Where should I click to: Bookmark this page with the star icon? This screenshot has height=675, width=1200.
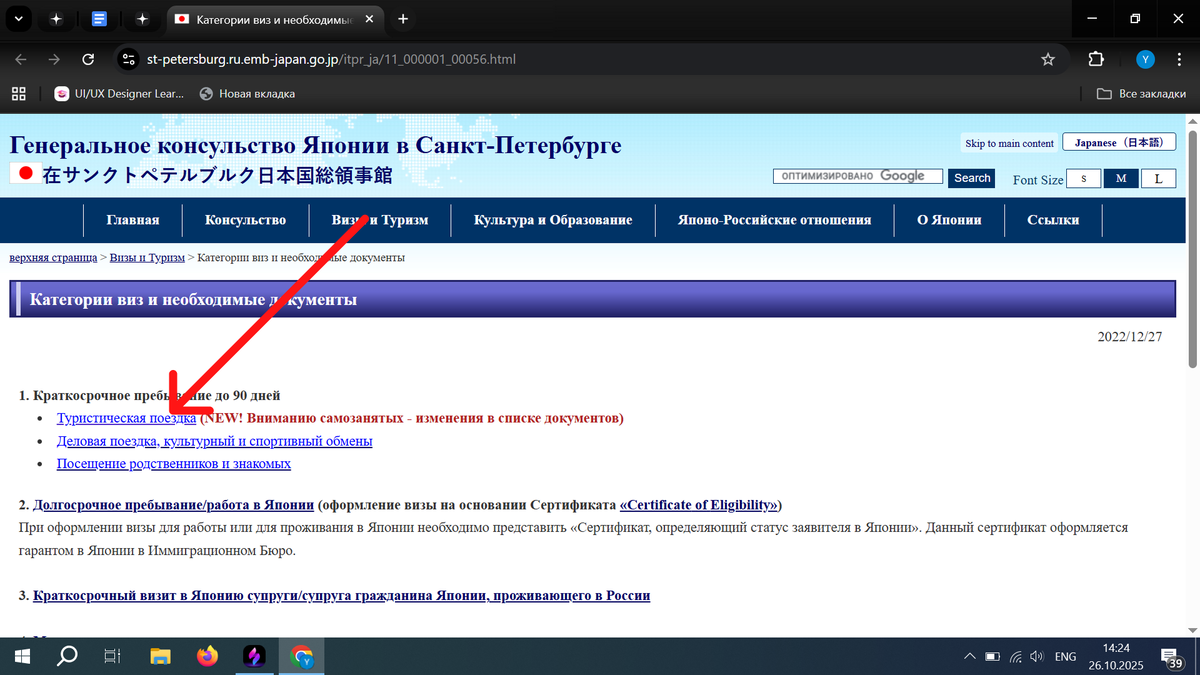coord(1048,59)
